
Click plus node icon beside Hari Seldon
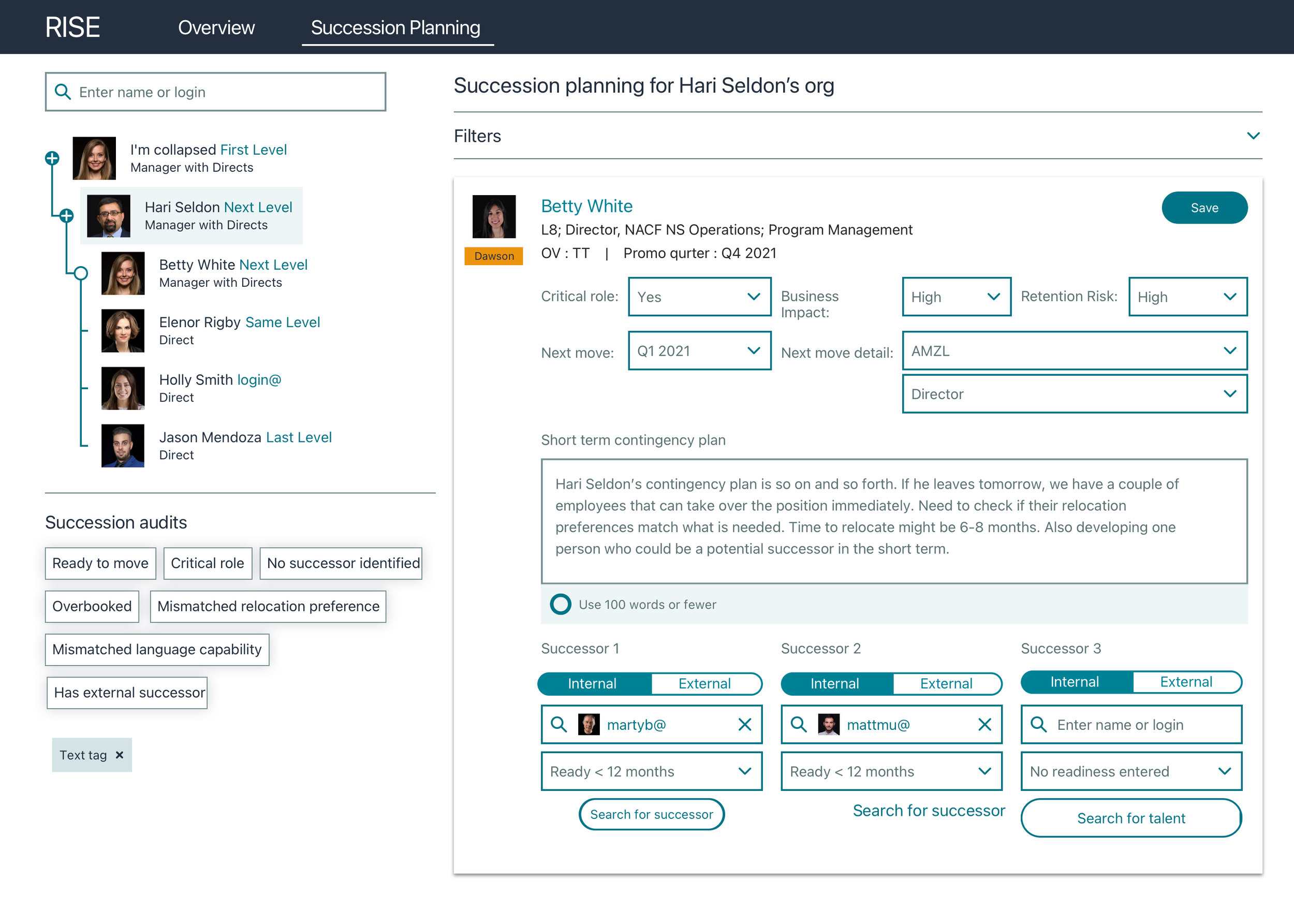67,216
